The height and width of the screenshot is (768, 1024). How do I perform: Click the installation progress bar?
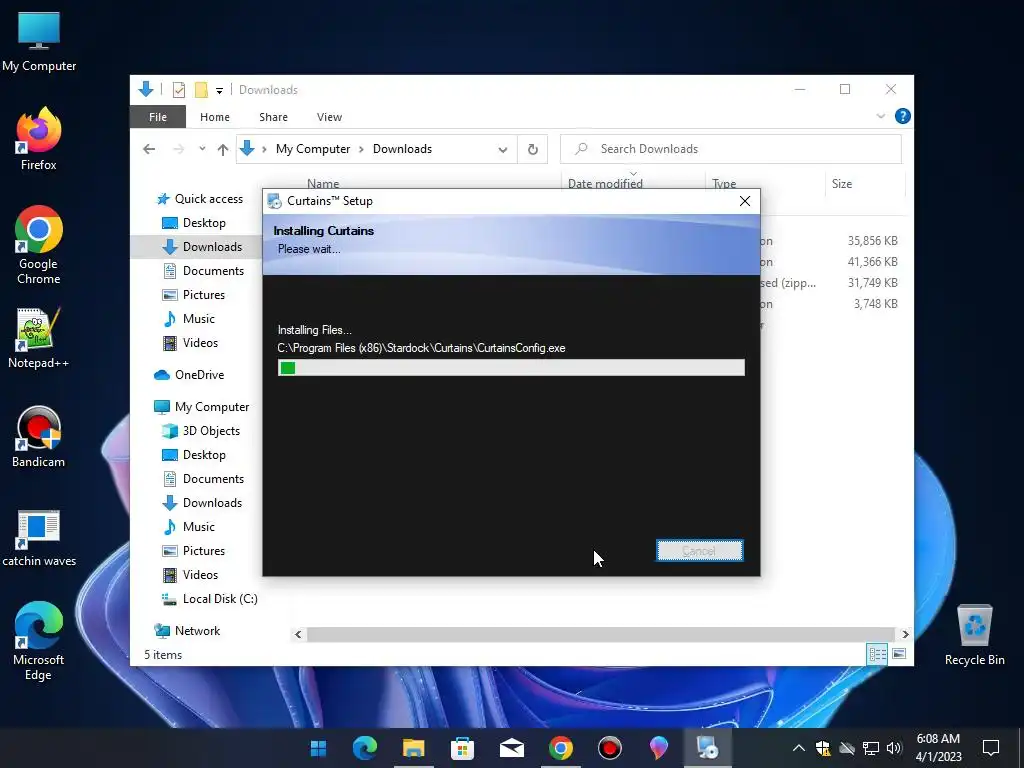click(511, 368)
